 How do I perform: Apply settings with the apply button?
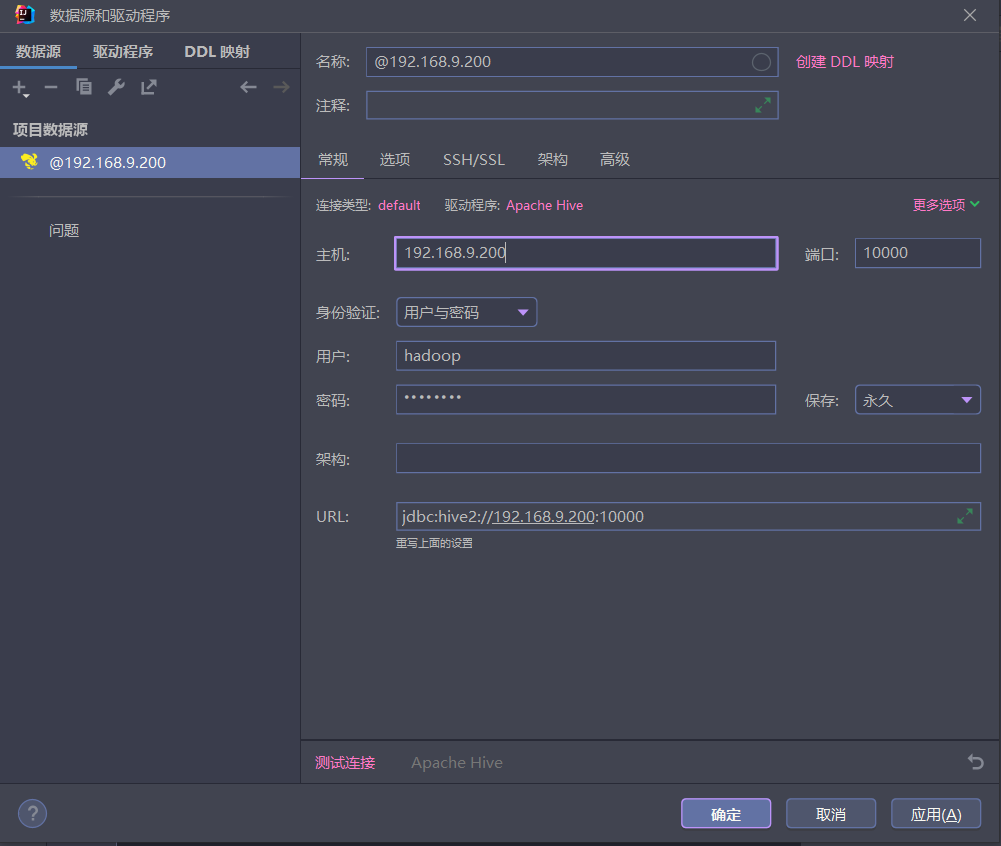coord(936,814)
